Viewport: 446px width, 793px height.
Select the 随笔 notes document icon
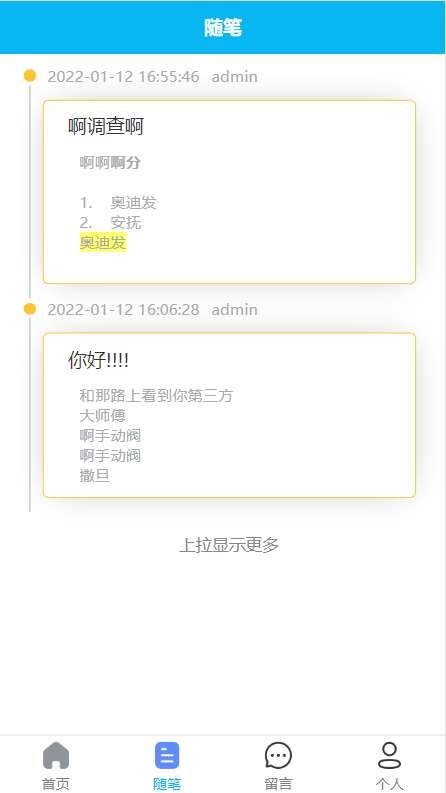pyautogui.click(x=167, y=755)
